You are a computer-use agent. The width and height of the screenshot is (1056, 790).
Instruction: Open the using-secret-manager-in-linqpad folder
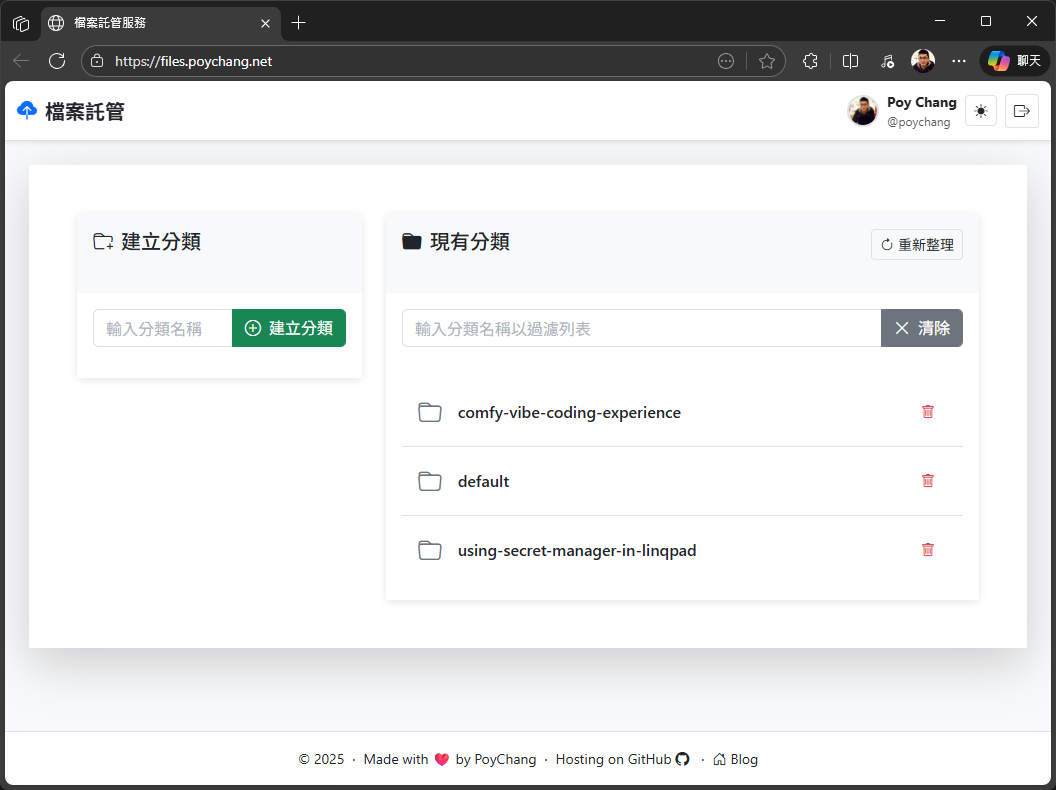pos(576,551)
